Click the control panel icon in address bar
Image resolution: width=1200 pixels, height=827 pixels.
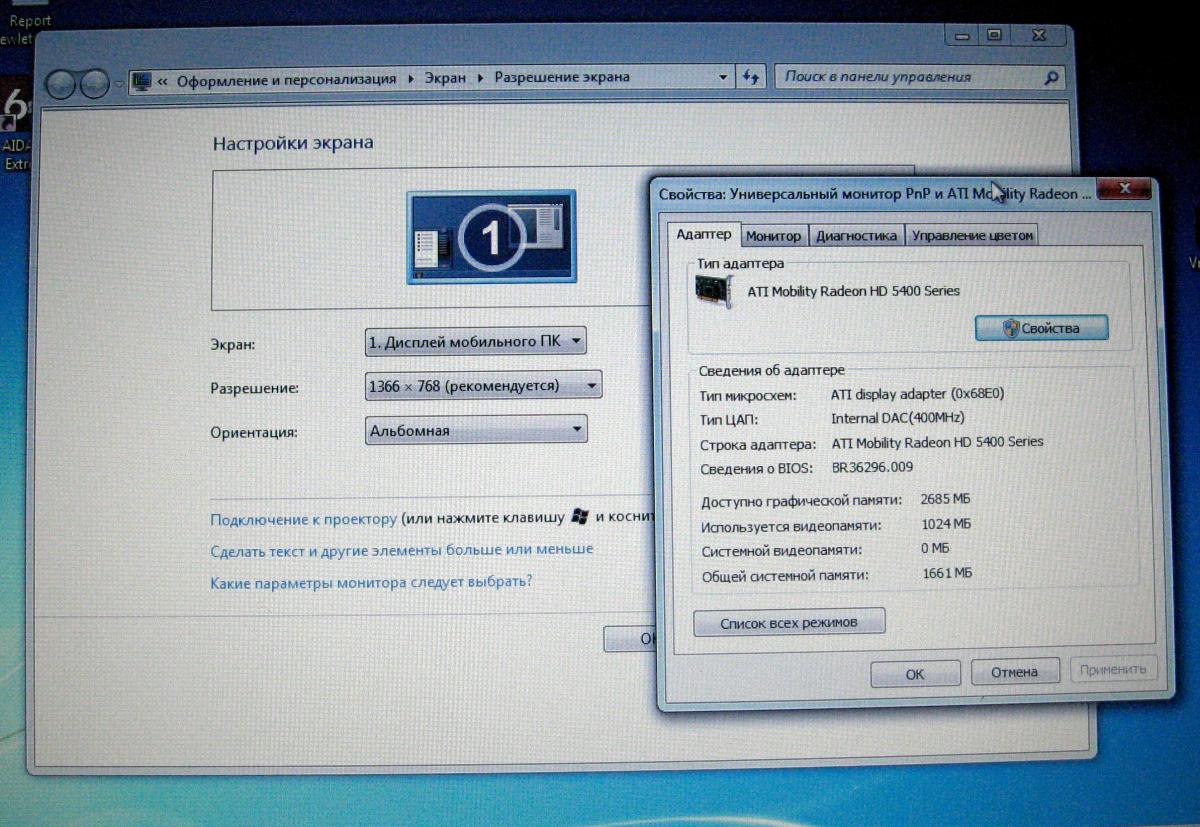(x=142, y=79)
